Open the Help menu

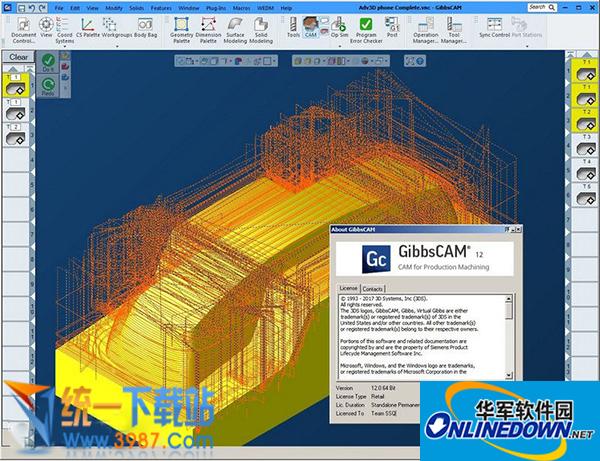coord(286,8)
